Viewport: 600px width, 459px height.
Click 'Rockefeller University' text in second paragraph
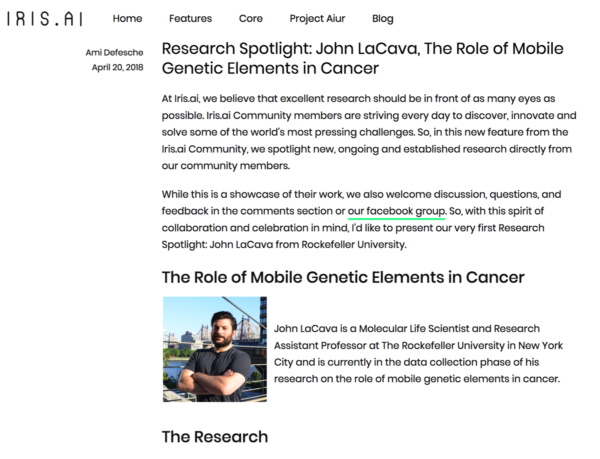pyautogui.click(x=354, y=244)
